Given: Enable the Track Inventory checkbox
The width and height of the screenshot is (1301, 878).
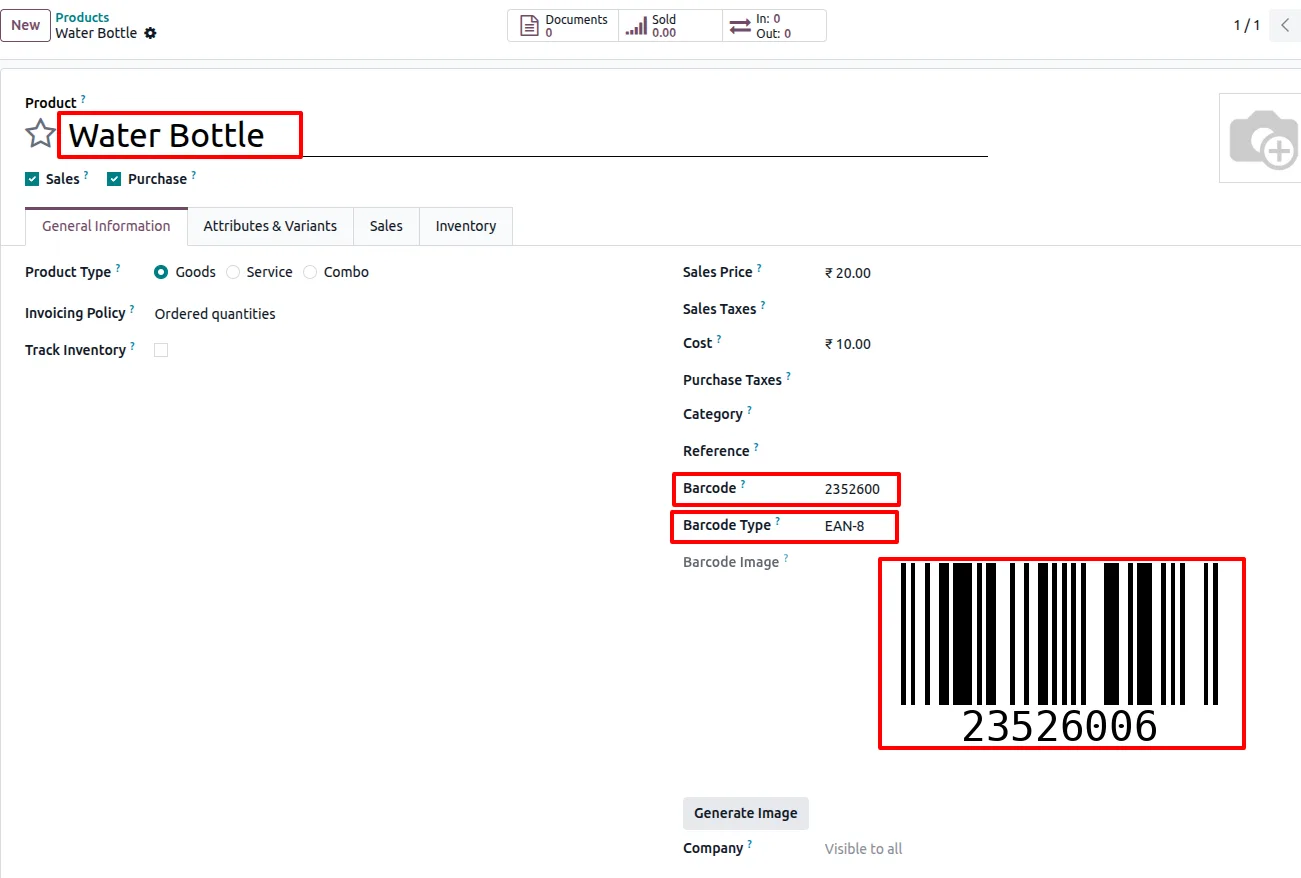Looking at the screenshot, I should coord(161,350).
